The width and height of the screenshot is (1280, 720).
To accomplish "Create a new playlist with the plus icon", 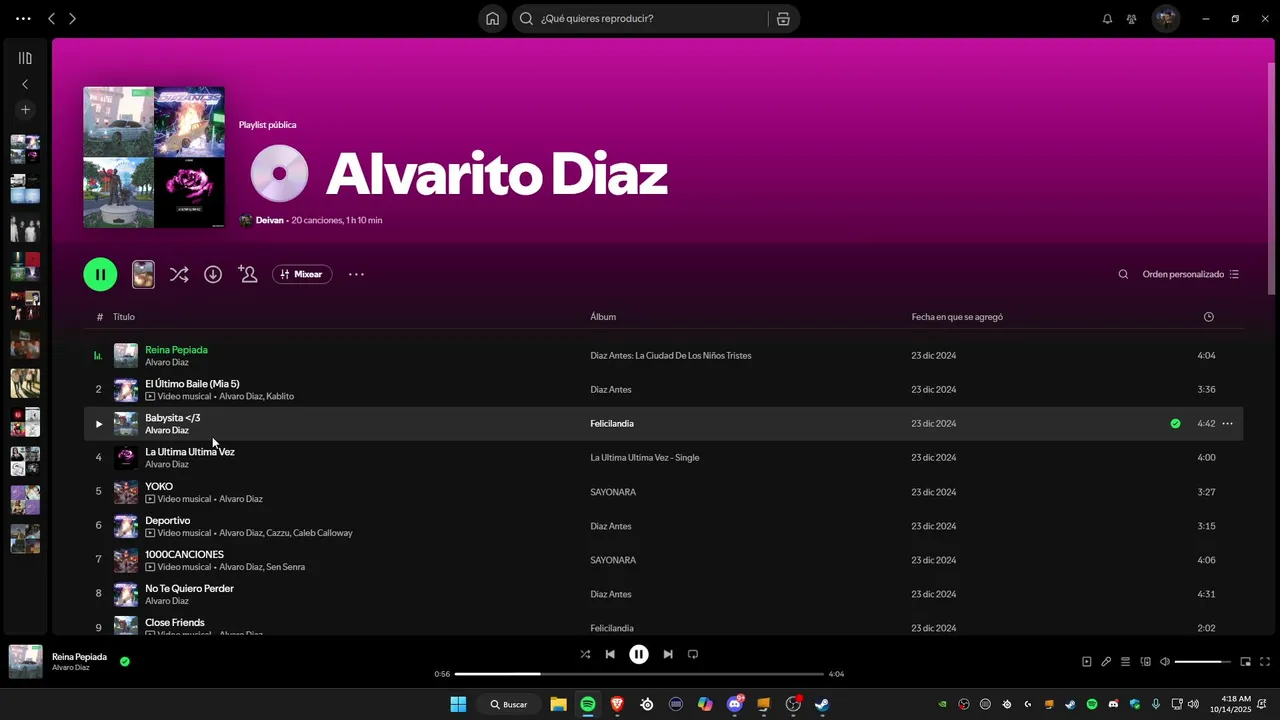I will (x=25, y=109).
